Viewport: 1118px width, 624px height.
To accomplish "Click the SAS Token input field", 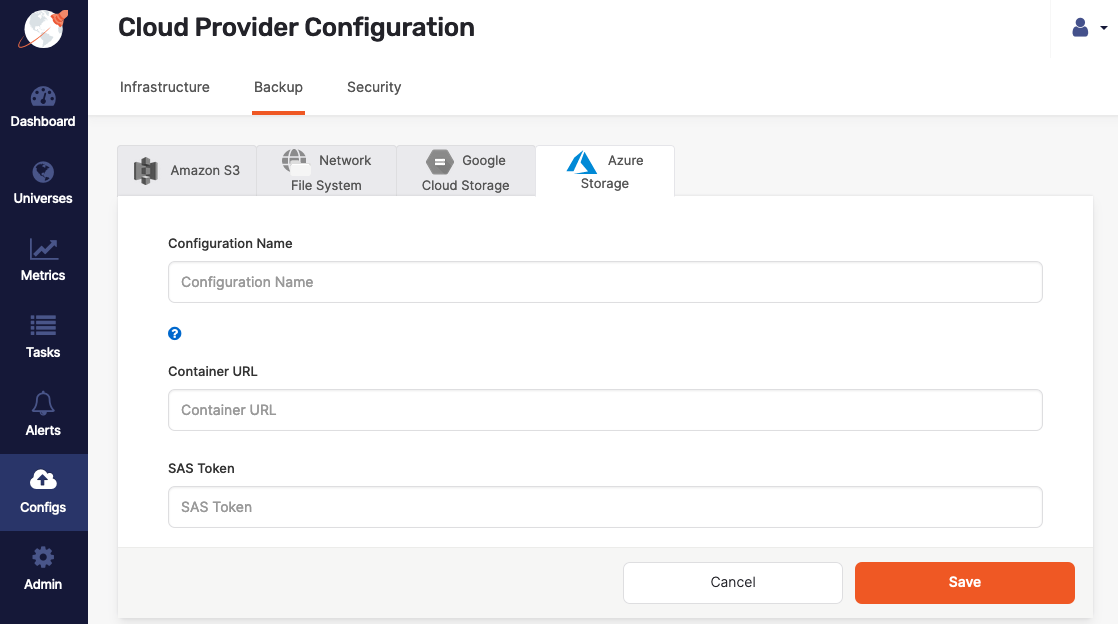I will point(605,507).
